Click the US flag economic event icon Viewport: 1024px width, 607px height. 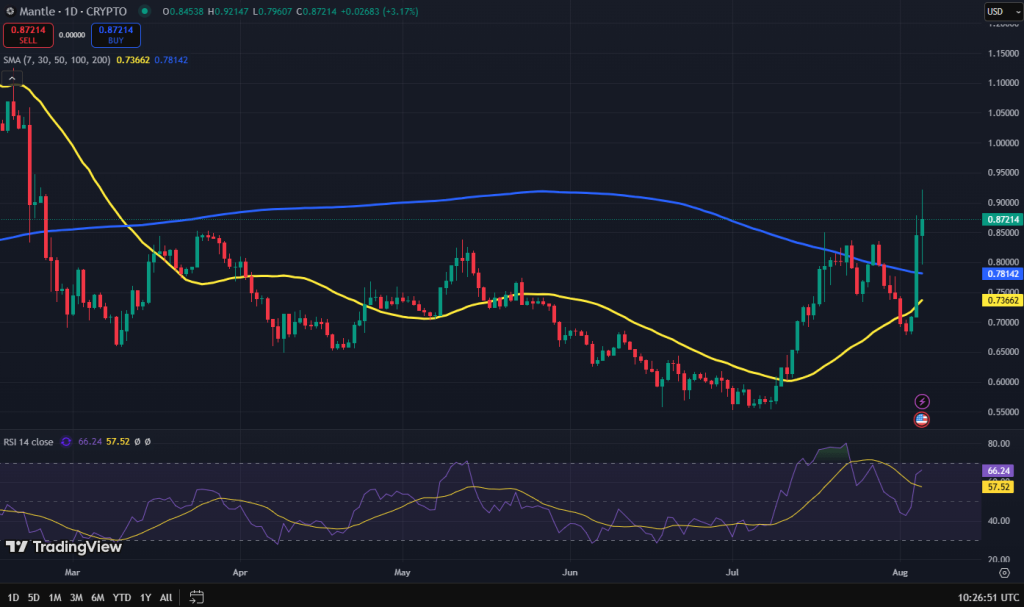point(922,420)
